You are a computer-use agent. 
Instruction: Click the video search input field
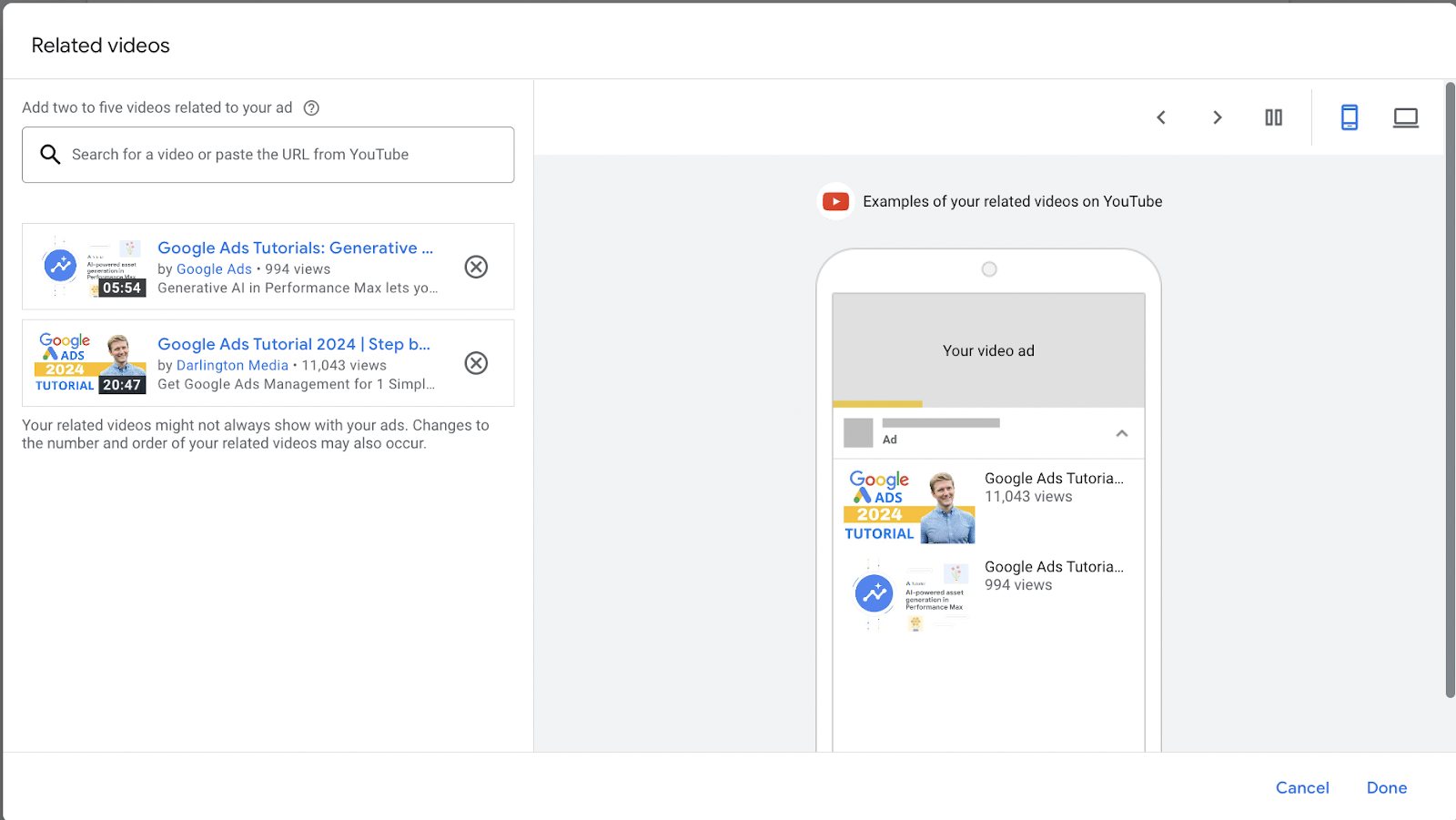pos(268,155)
